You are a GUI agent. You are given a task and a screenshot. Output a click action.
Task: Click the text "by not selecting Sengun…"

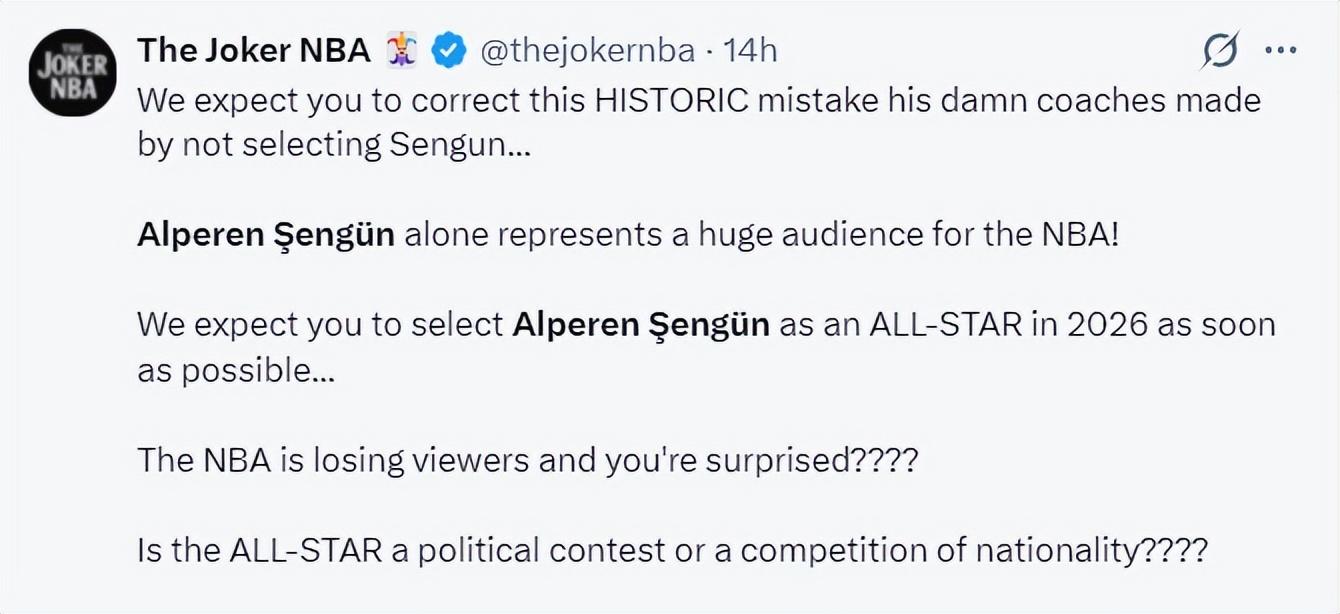(x=334, y=145)
